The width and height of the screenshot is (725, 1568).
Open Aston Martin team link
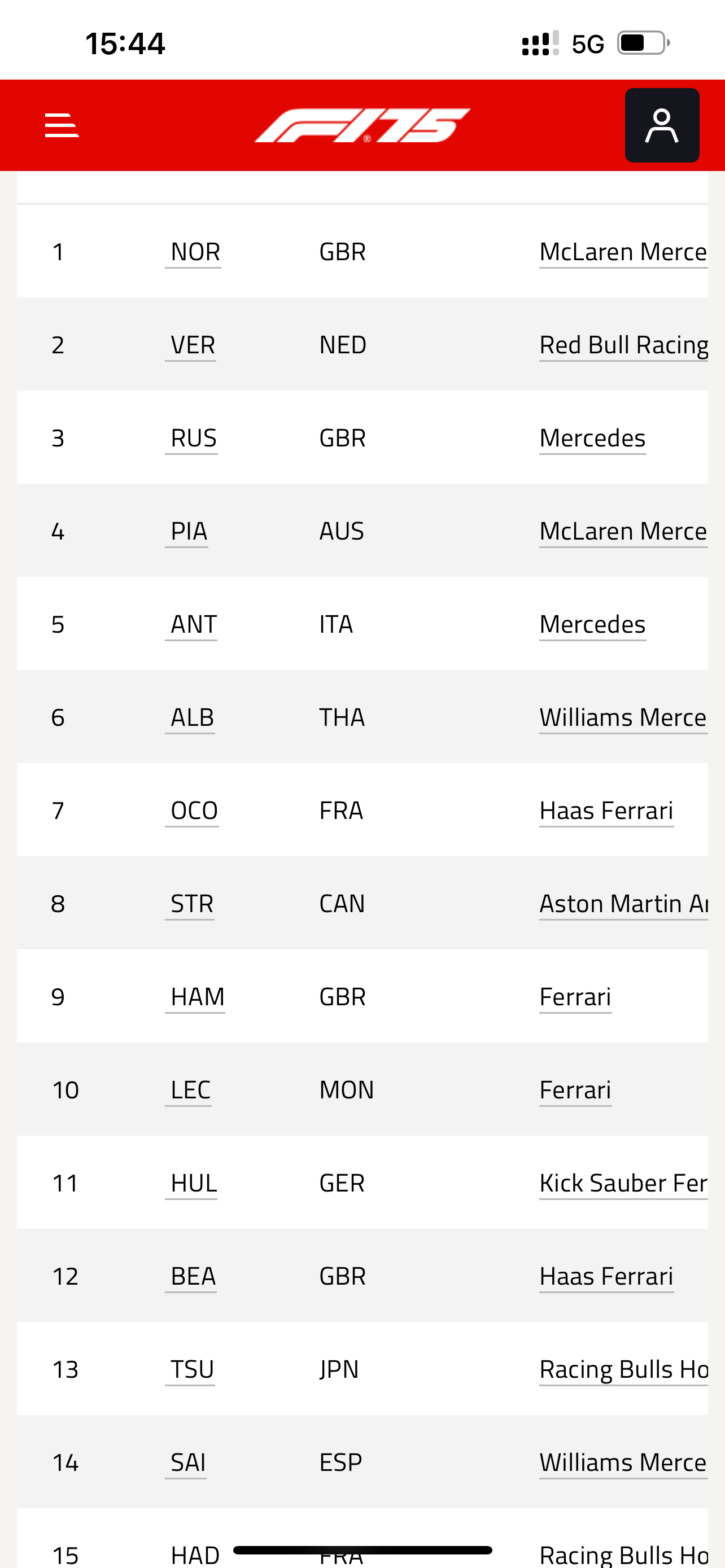(x=623, y=904)
